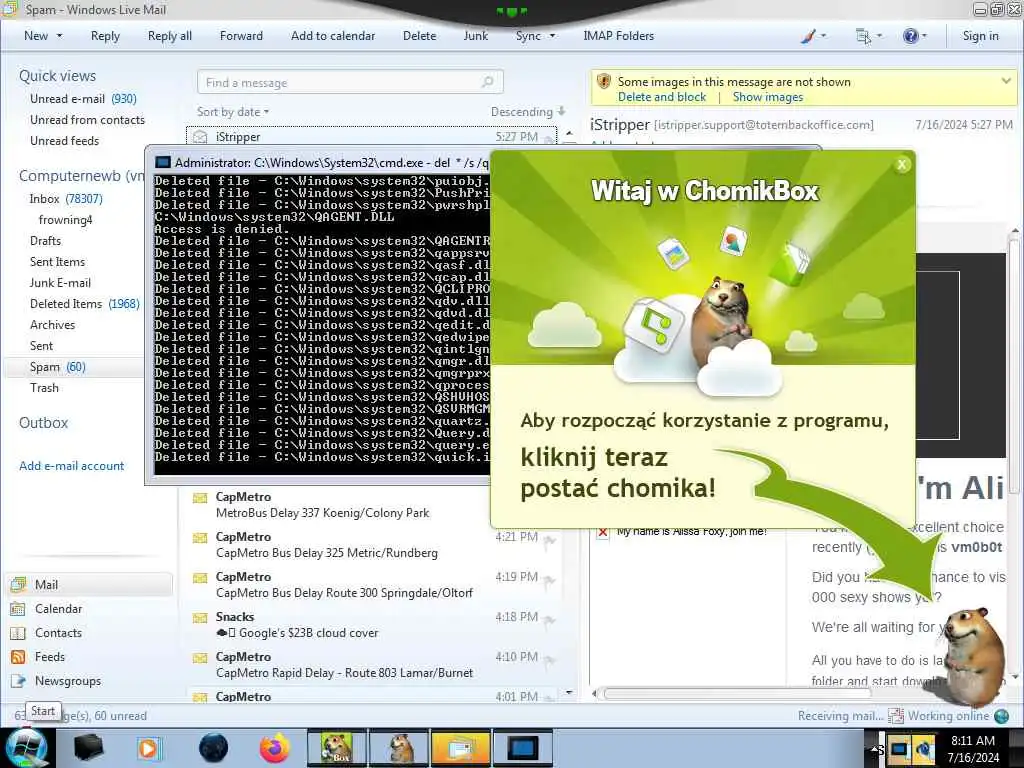Click Sign in
1024x768 pixels.
click(980, 37)
